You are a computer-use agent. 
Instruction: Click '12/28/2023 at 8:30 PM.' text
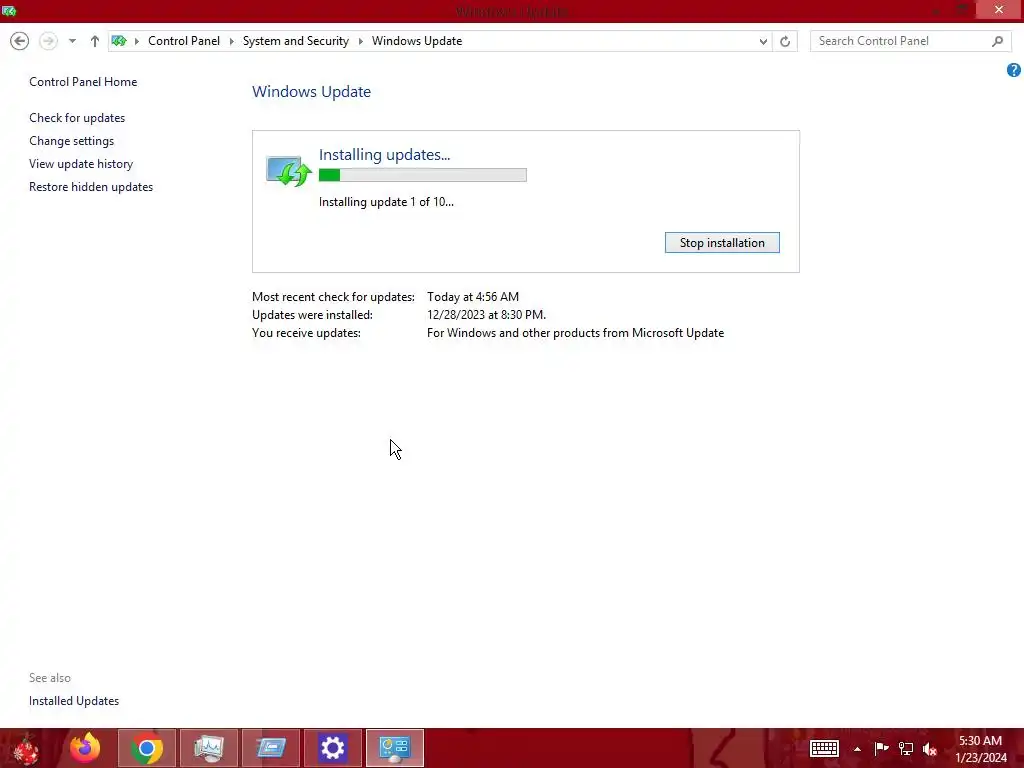click(487, 315)
